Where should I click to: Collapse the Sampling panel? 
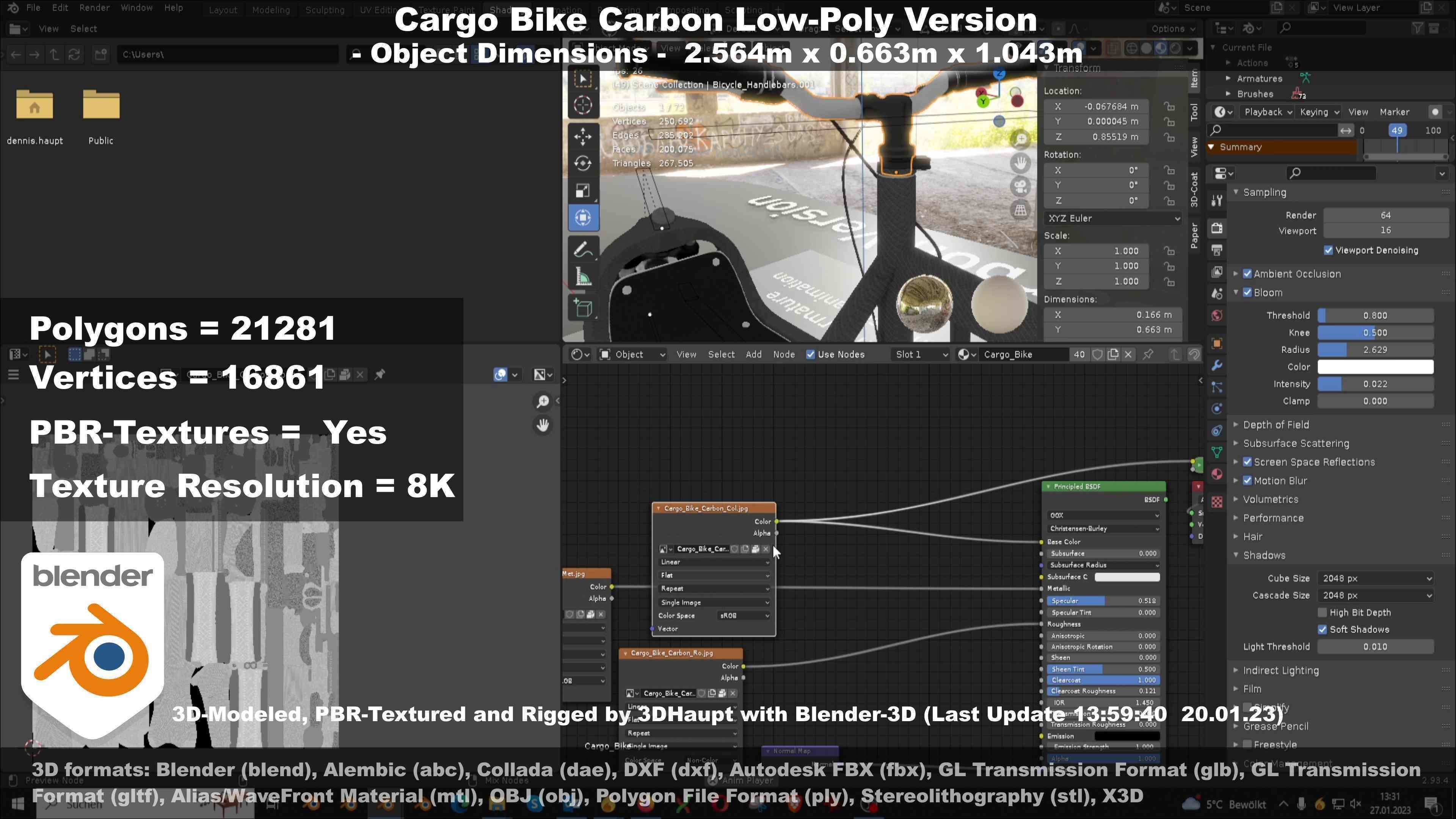pos(1265,193)
